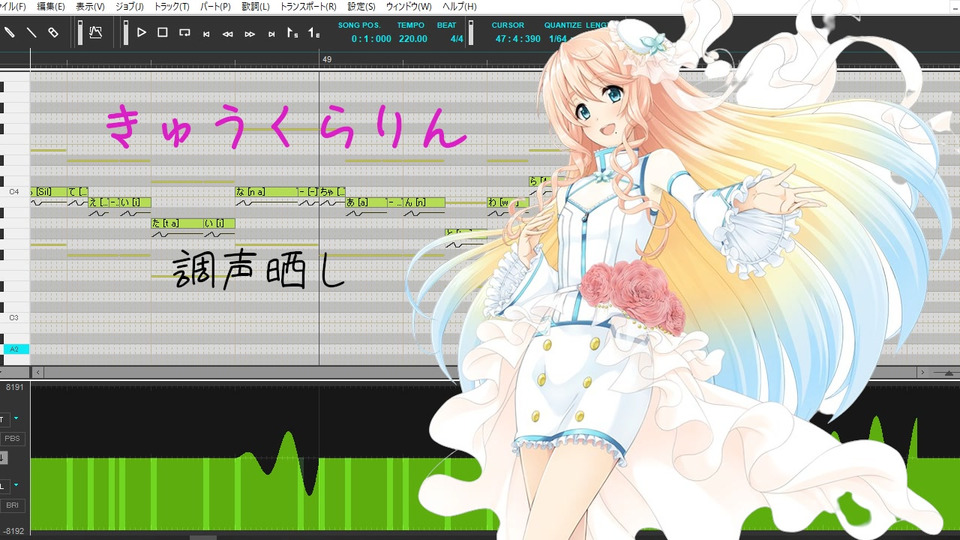Click the curve edit icon beside the eraser

click(96, 32)
